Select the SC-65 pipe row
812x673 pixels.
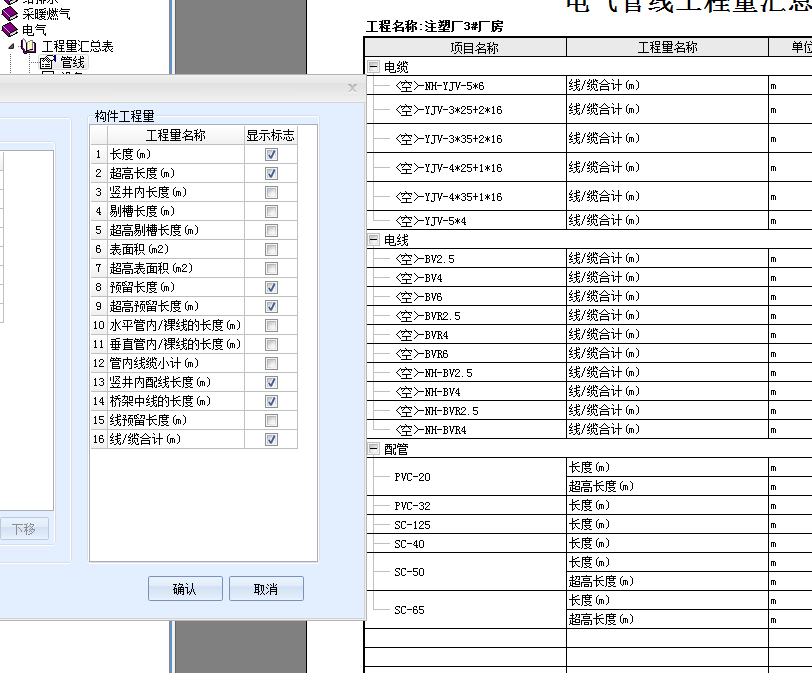(x=409, y=610)
